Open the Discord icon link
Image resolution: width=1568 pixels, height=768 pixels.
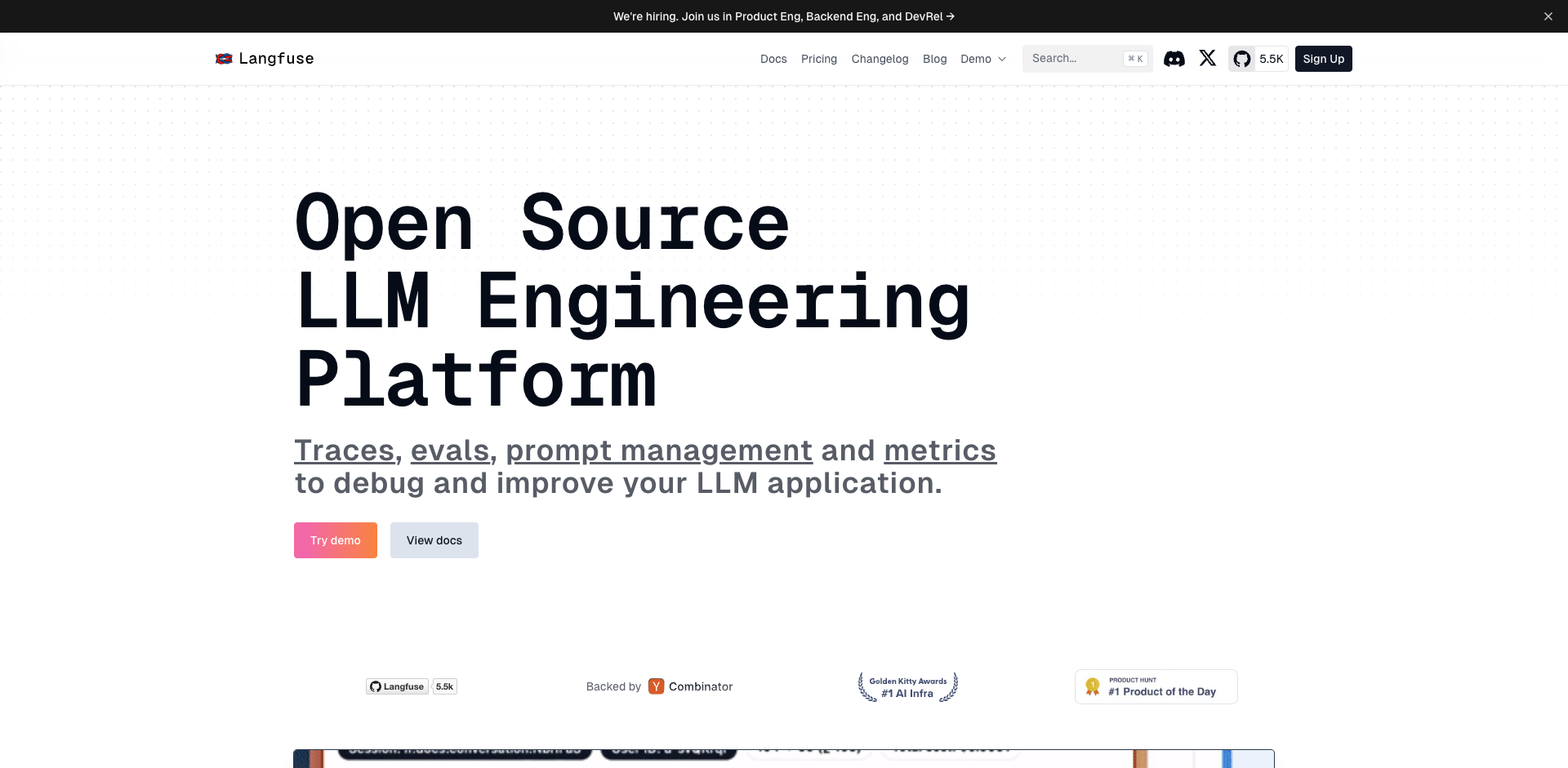pos(1174,59)
